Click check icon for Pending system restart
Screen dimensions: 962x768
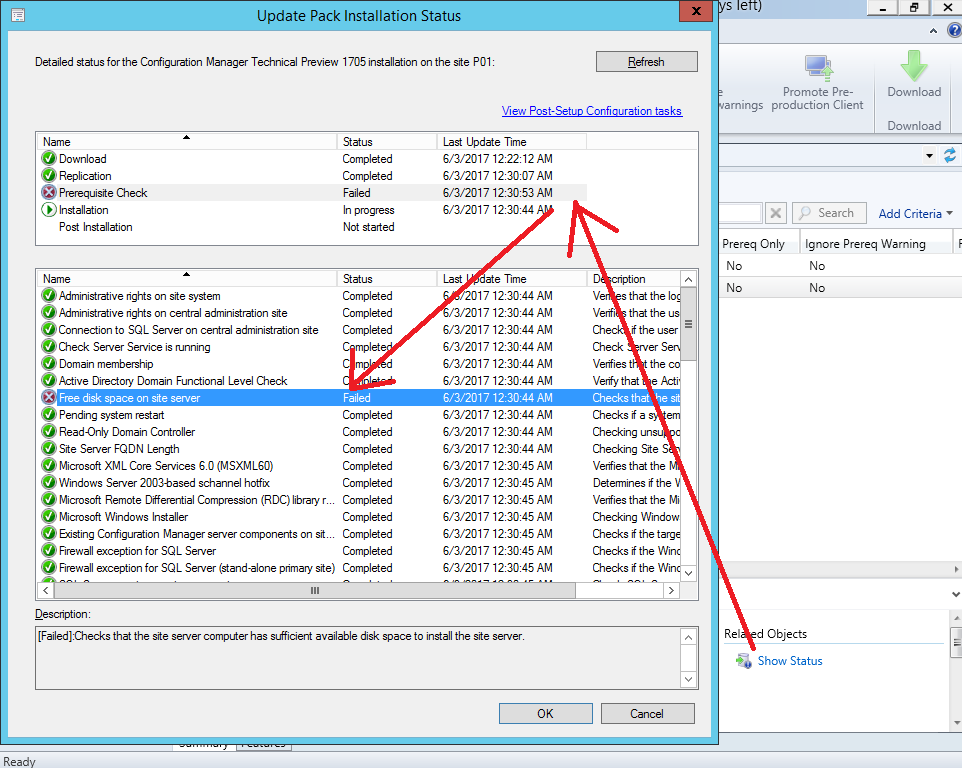[48, 415]
